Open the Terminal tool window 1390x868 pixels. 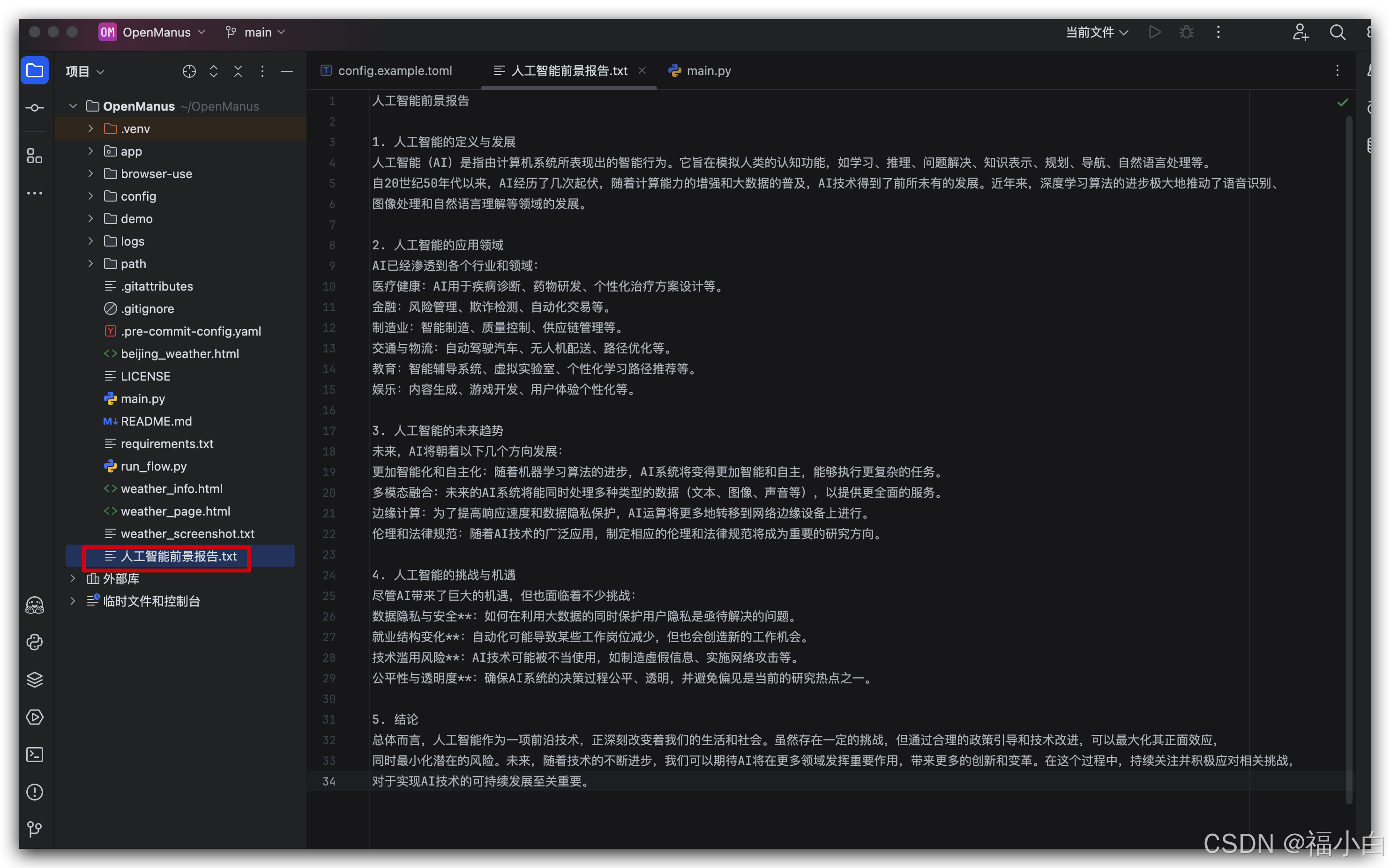click(x=34, y=754)
